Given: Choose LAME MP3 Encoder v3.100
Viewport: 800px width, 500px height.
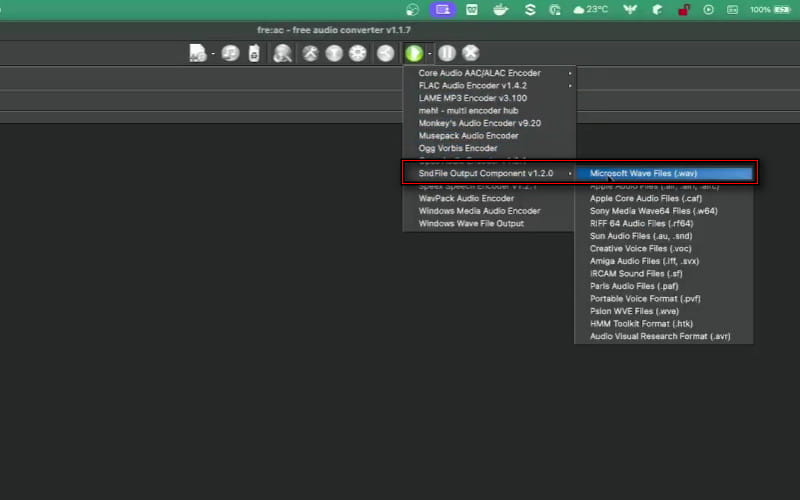Looking at the screenshot, I should [472, 98].
